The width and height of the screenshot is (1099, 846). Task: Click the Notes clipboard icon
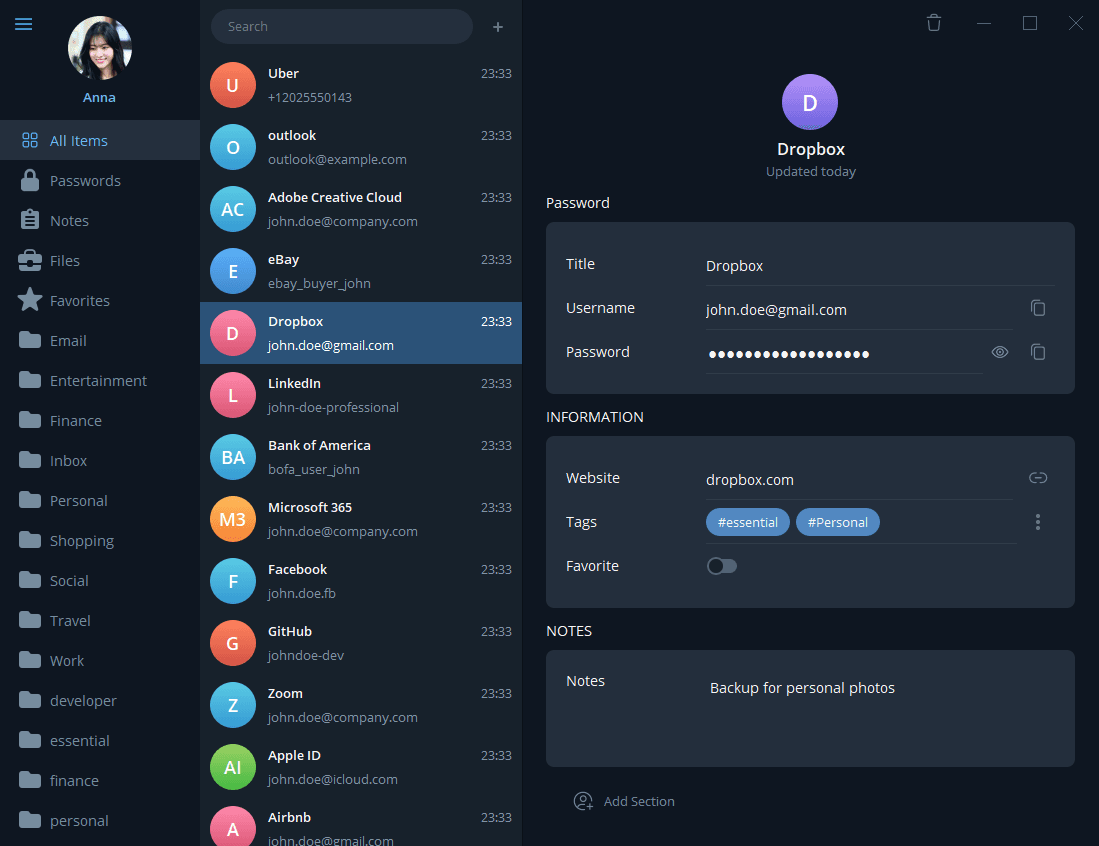pyautogui.click(x=29, y=219)
